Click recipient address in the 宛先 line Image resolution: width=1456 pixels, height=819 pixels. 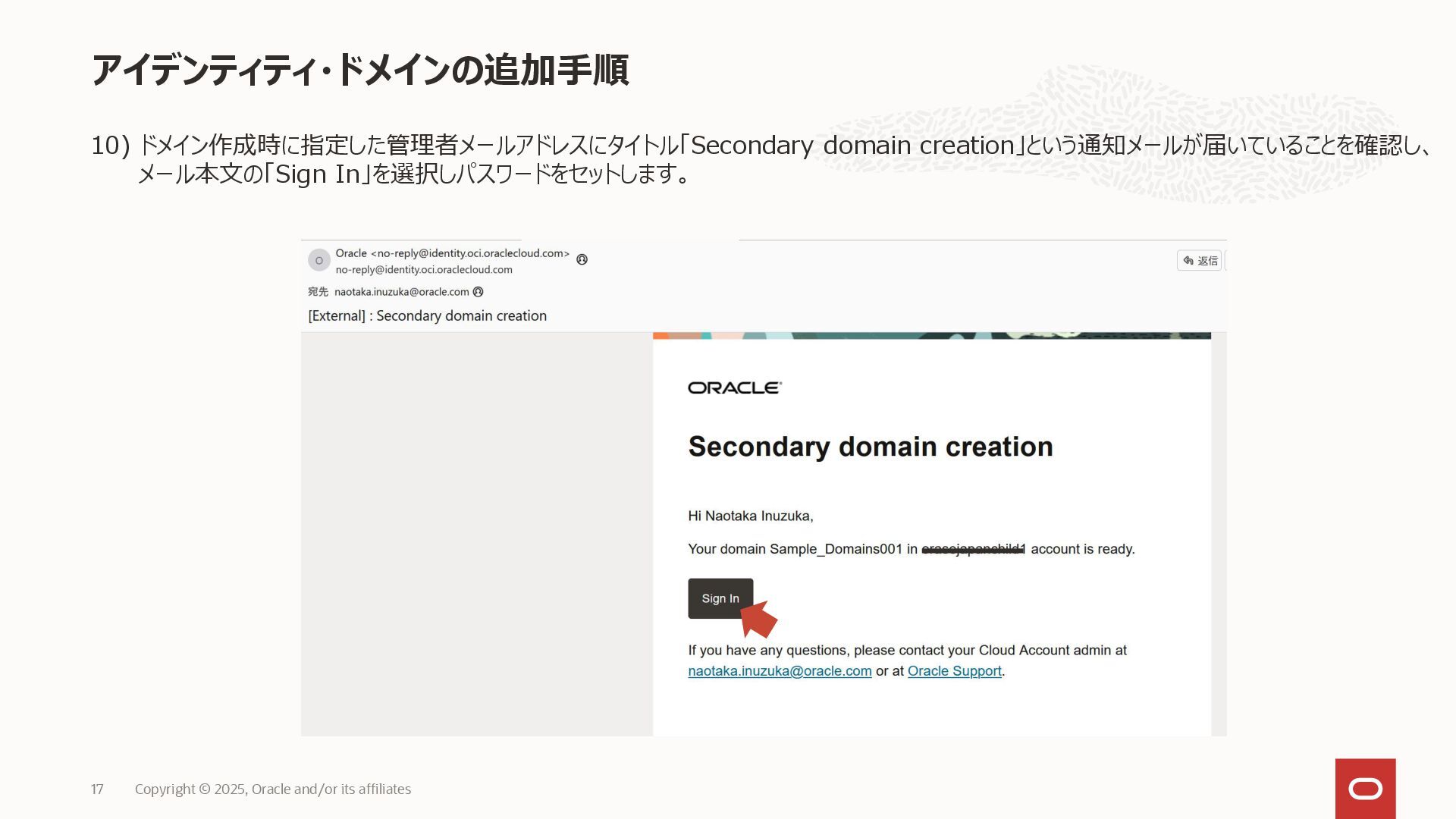[x=402, y=292]
